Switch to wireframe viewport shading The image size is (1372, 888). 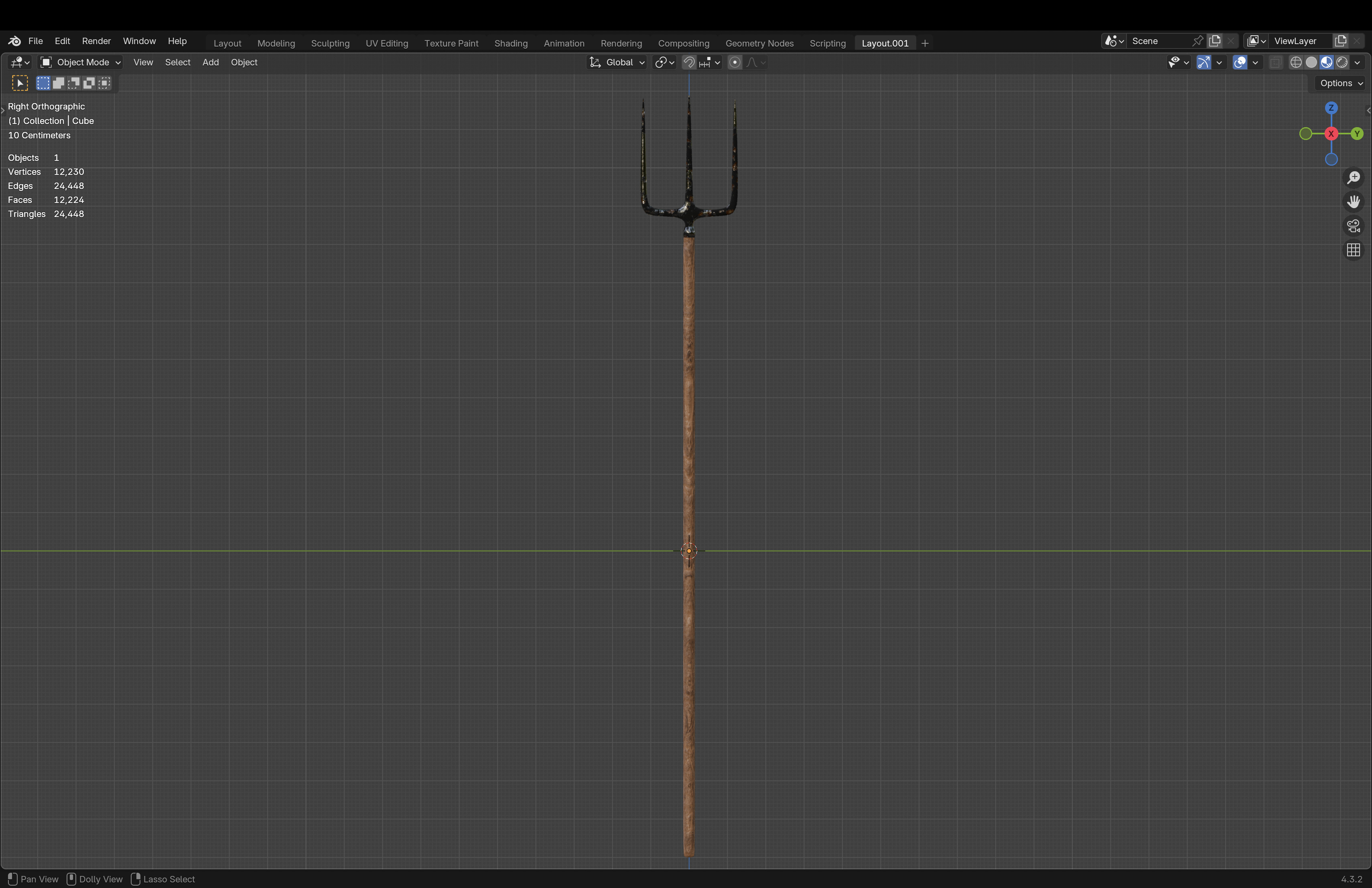[1295, 62]
